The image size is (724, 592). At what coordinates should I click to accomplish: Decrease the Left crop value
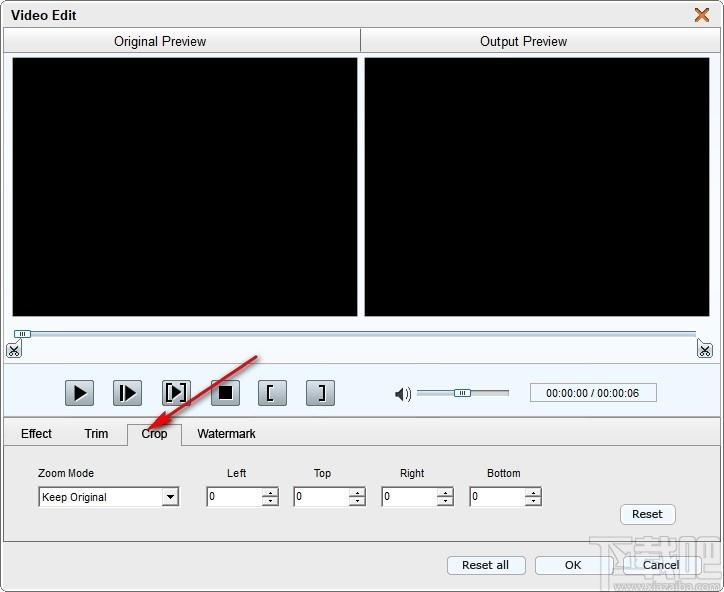tap(270, 501)
